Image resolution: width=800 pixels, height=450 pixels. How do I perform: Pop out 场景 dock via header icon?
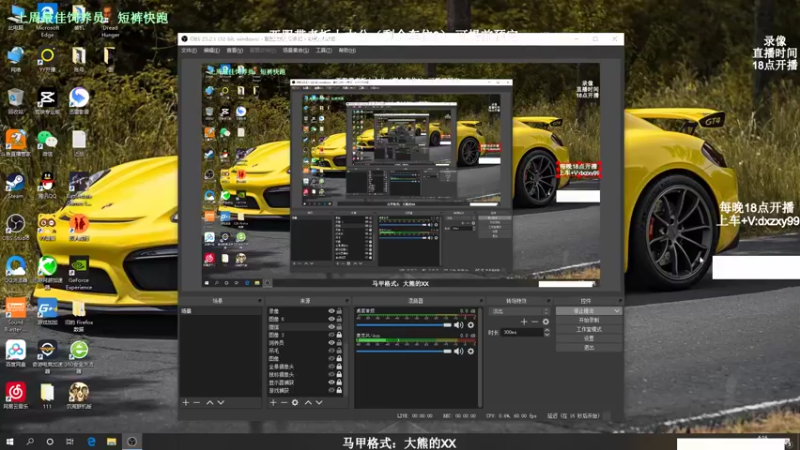(260, 301)
